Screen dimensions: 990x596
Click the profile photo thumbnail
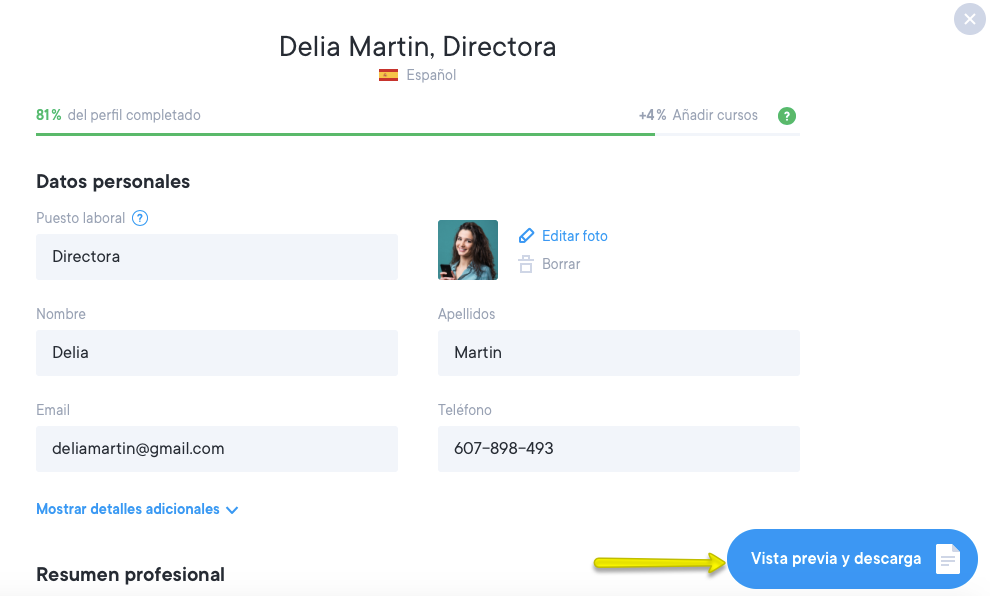point(468,250)
